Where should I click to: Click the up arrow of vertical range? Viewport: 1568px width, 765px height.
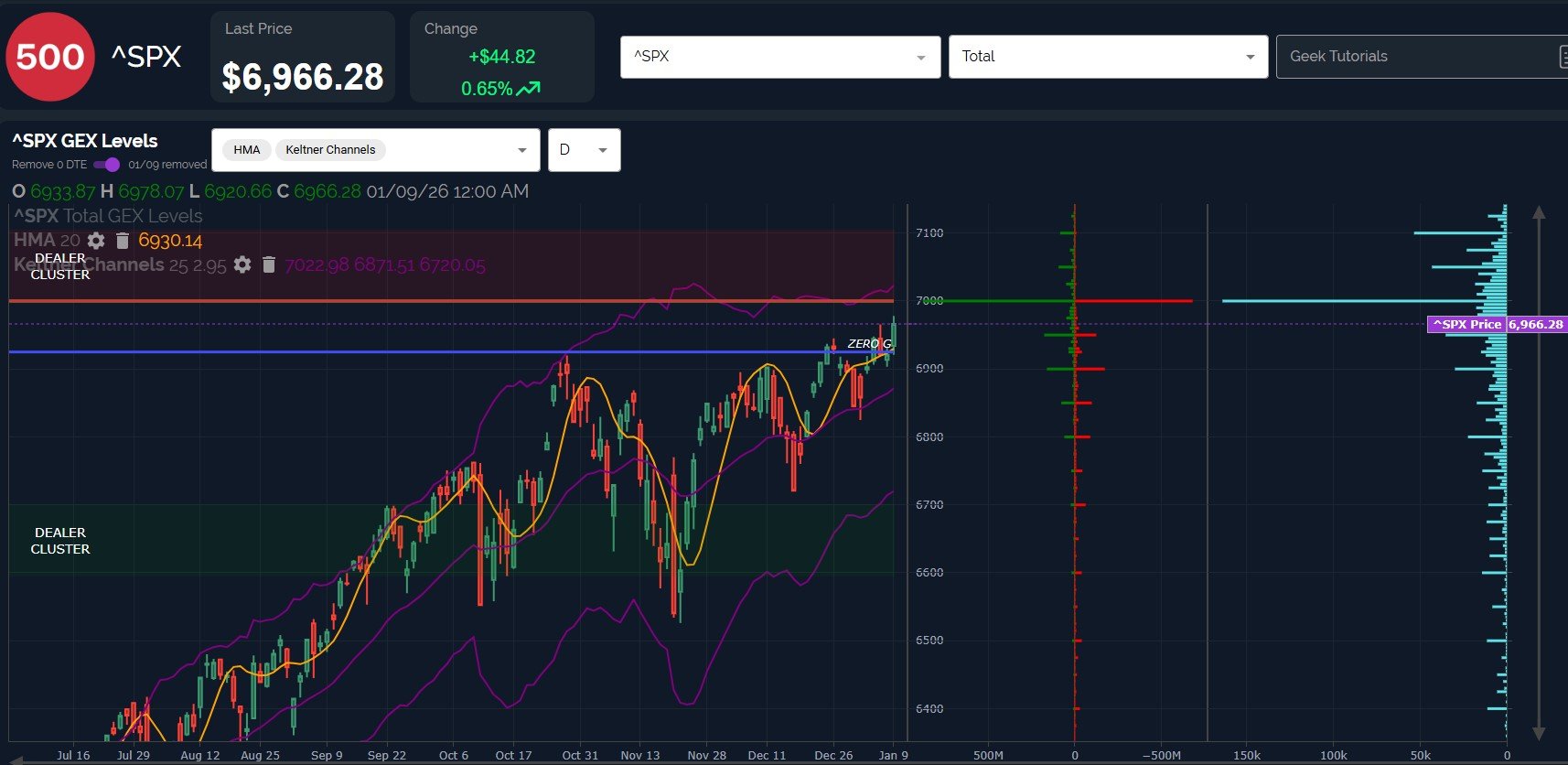click(1539, 212)
